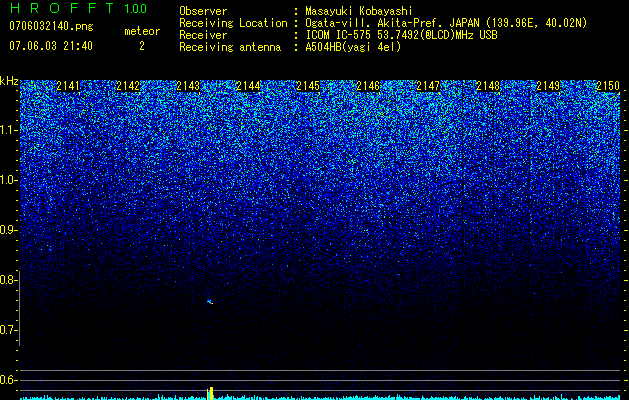The image size is (629, 400).
Task: Click the 0.8 frequency axis label
Action: (x=8, y=280)
